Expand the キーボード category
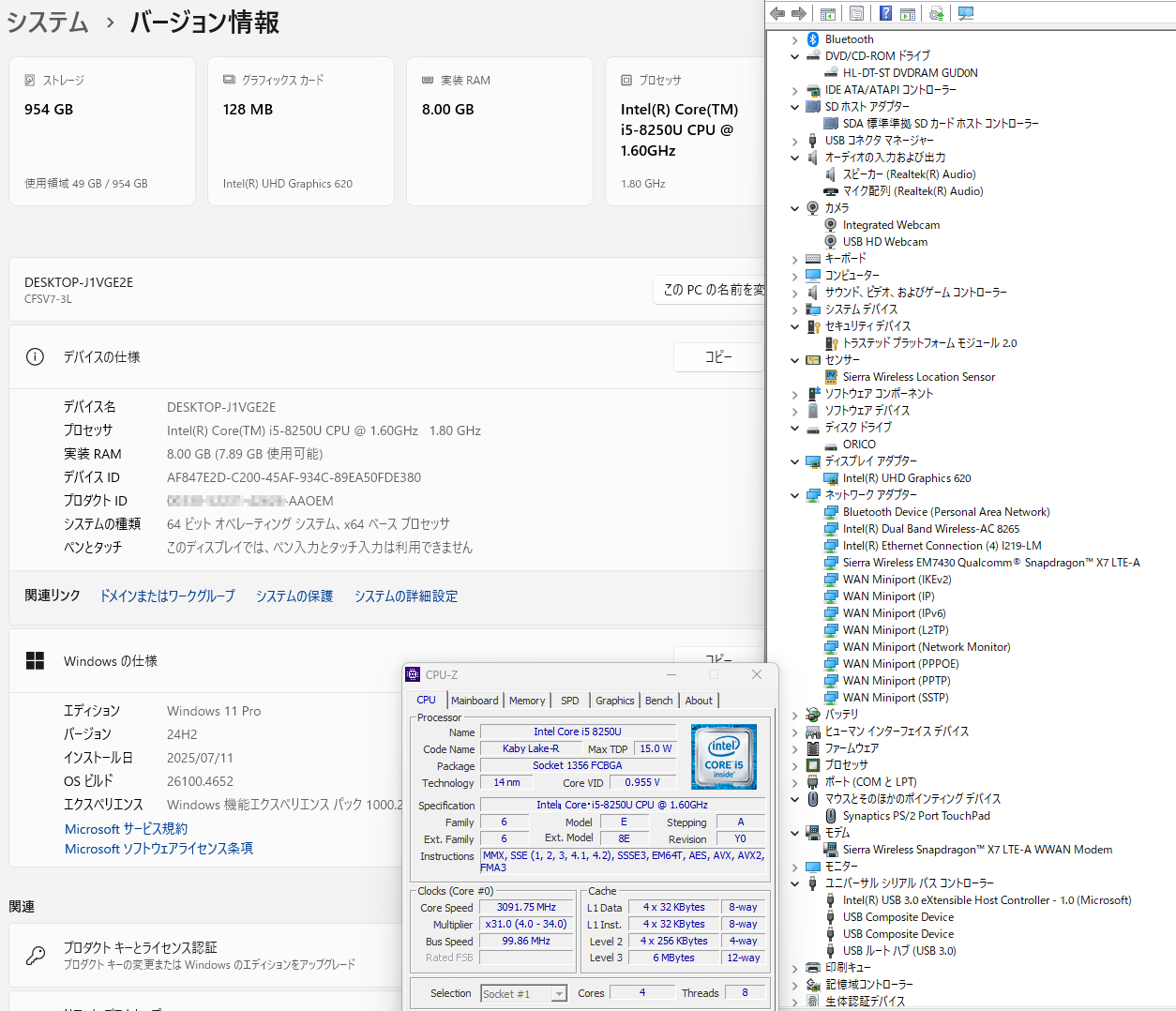The width and height of the screenshot is (1176, 1011). click(x=795, y=259)
